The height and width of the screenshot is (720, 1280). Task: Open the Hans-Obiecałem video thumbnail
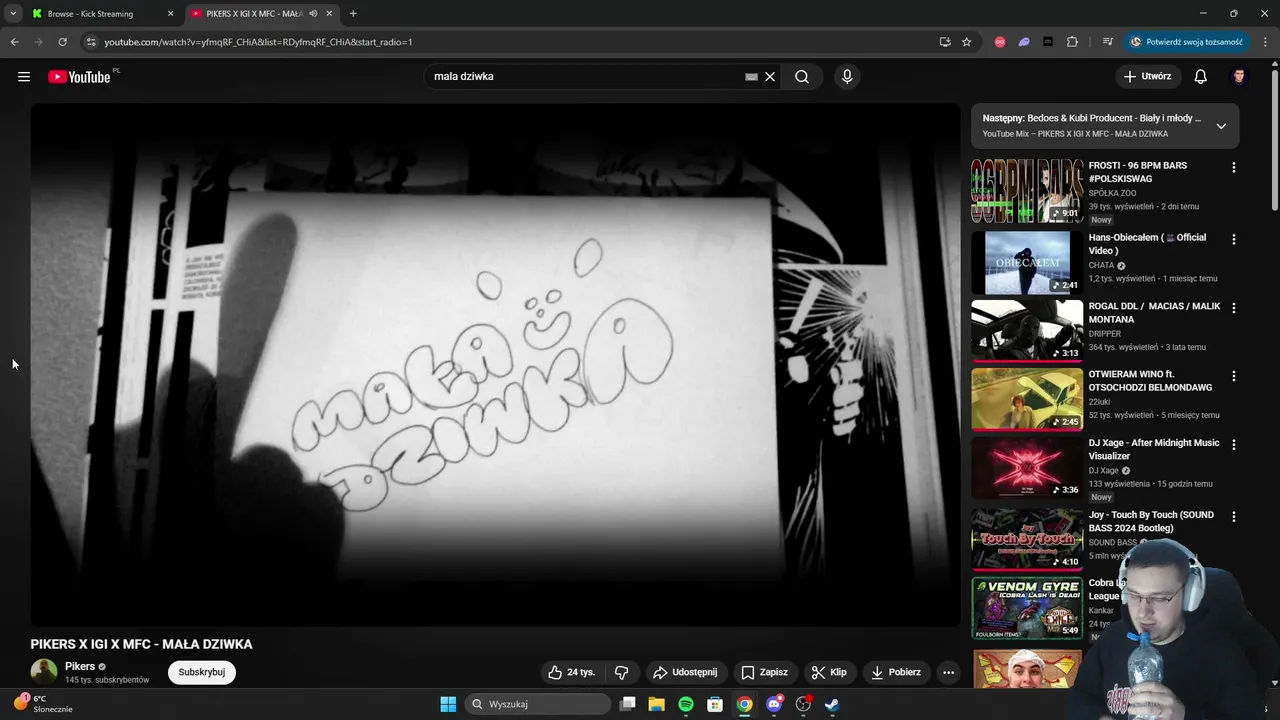pyautogui.click(x=1027, y=262)
